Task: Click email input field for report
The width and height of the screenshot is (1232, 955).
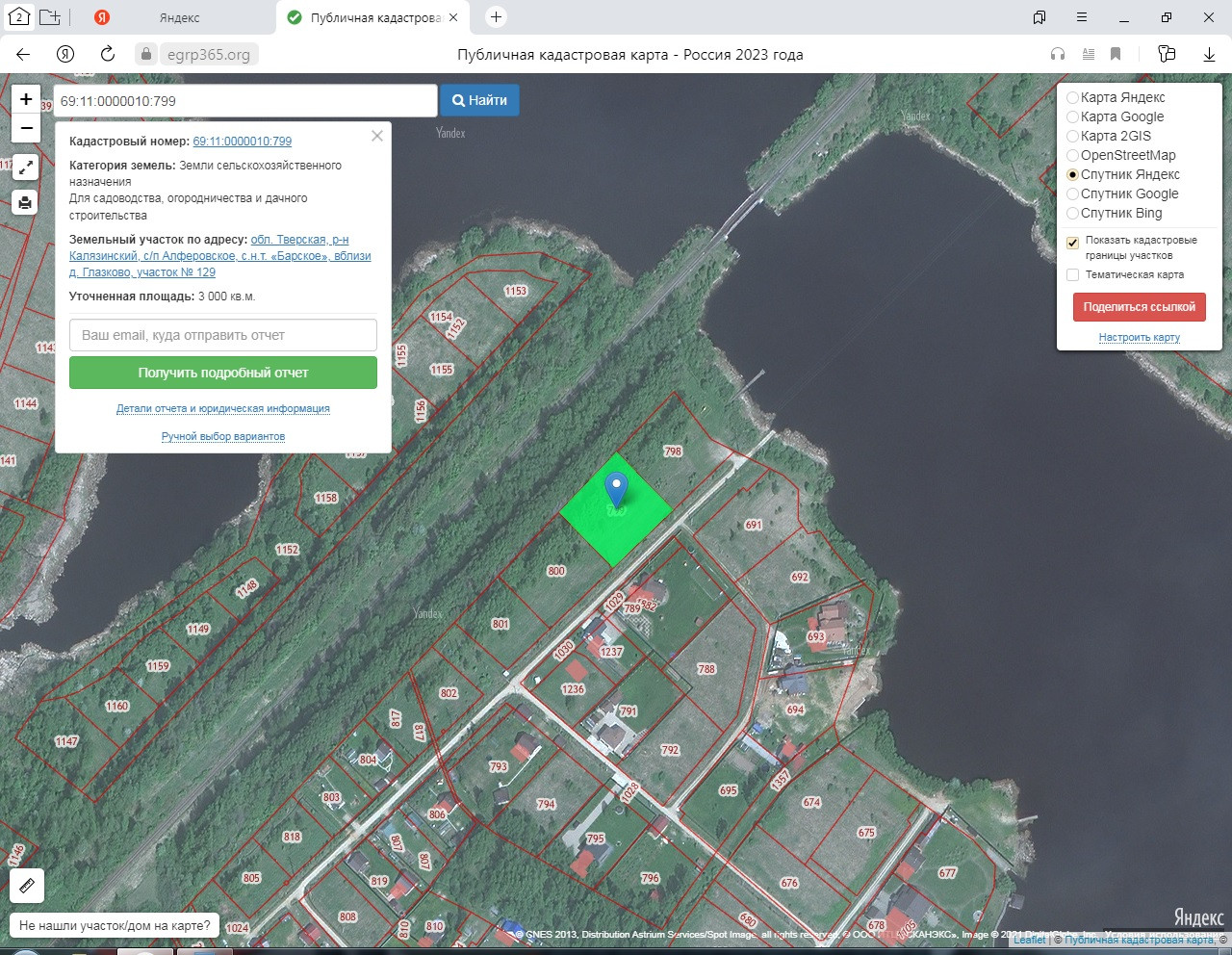Action: 223,335
